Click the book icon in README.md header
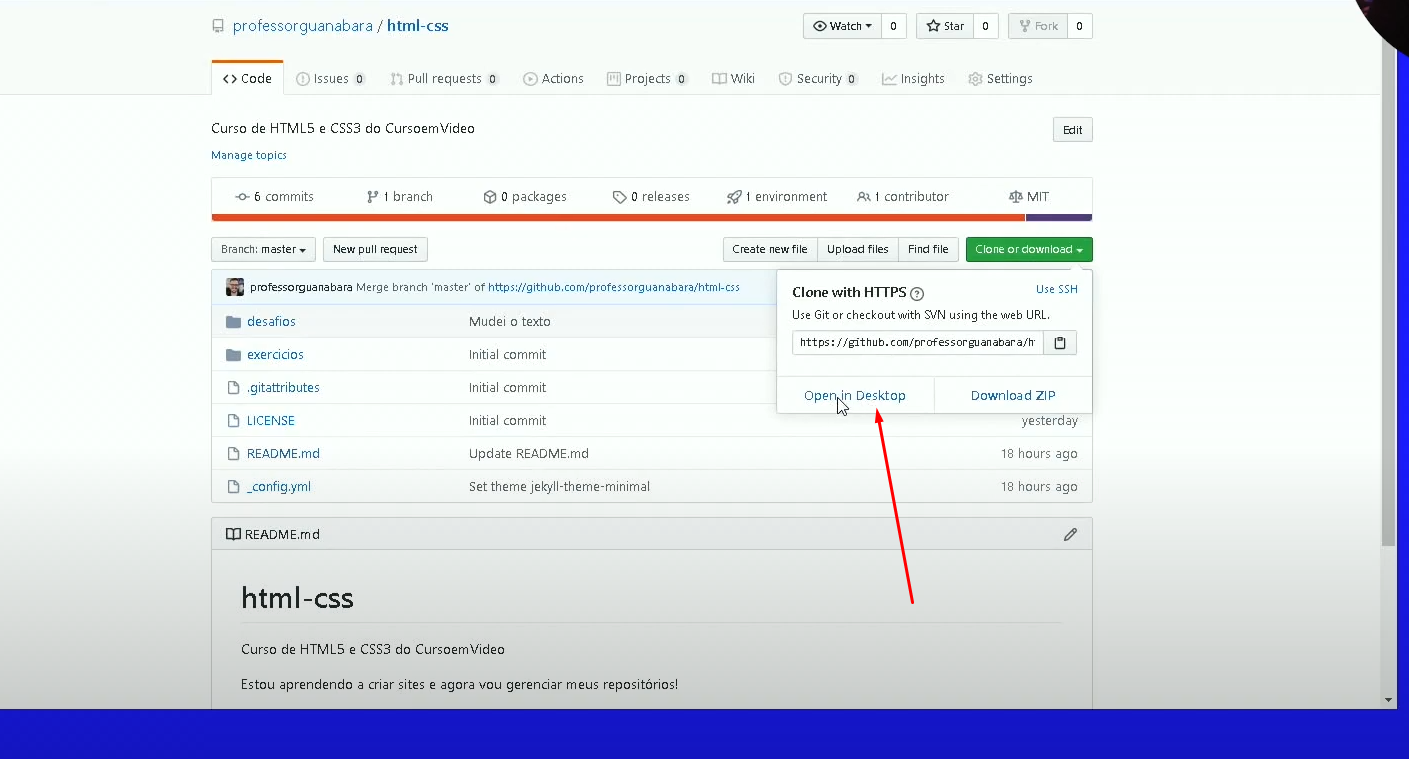 (x=233, y=534)
